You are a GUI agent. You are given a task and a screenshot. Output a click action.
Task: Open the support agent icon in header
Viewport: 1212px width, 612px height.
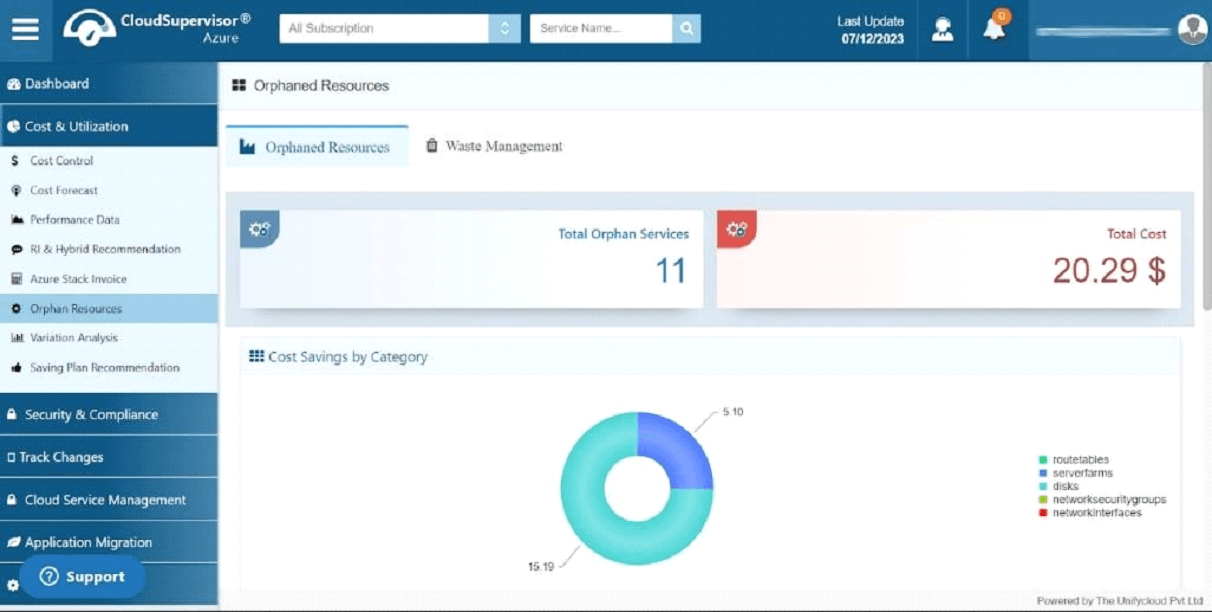tap(942, 29)
